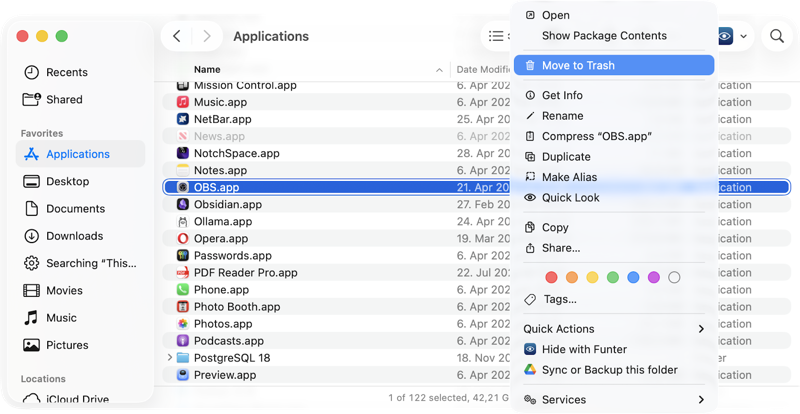Choose Copy from context menu

(614, 228)
